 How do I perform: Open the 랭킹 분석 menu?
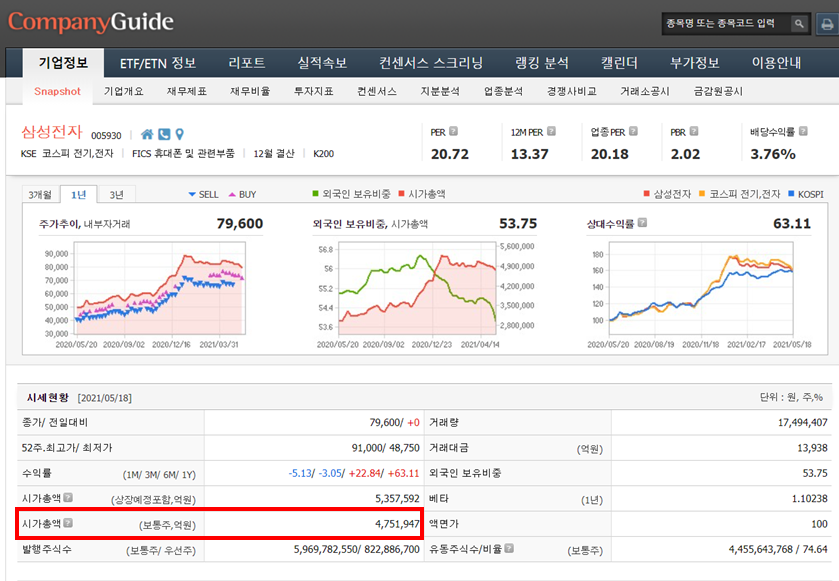pyautogui.click(x=541, y=63)
